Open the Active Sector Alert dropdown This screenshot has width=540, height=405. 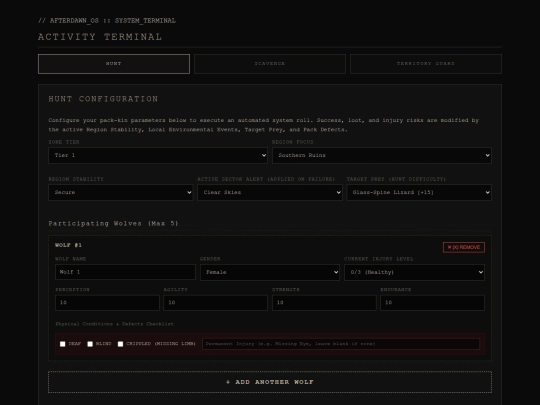(270, 193)
